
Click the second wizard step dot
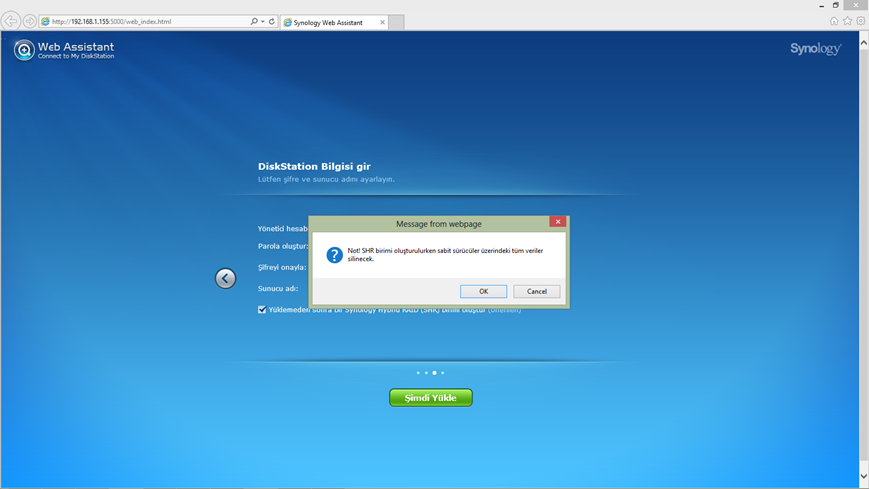426,373
